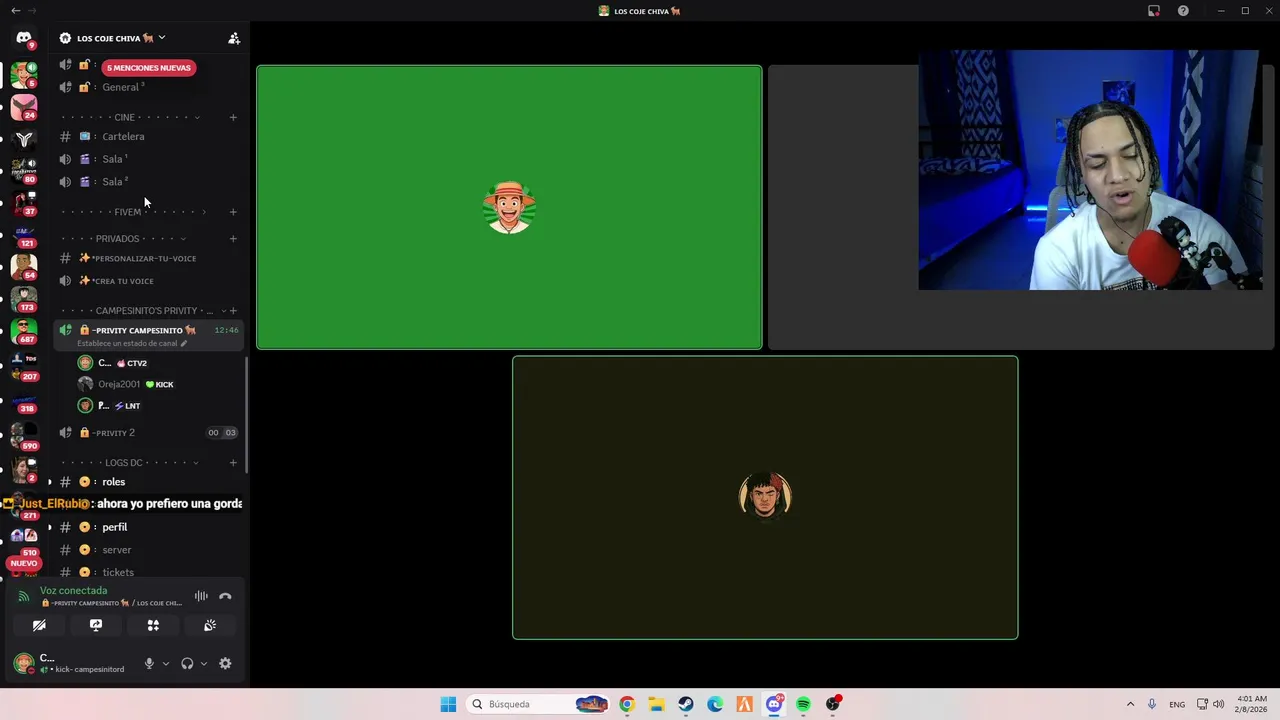Open the server icon with the 80 badge
The width and height of the screenshot is (1280, 720).
coord(24,170)
